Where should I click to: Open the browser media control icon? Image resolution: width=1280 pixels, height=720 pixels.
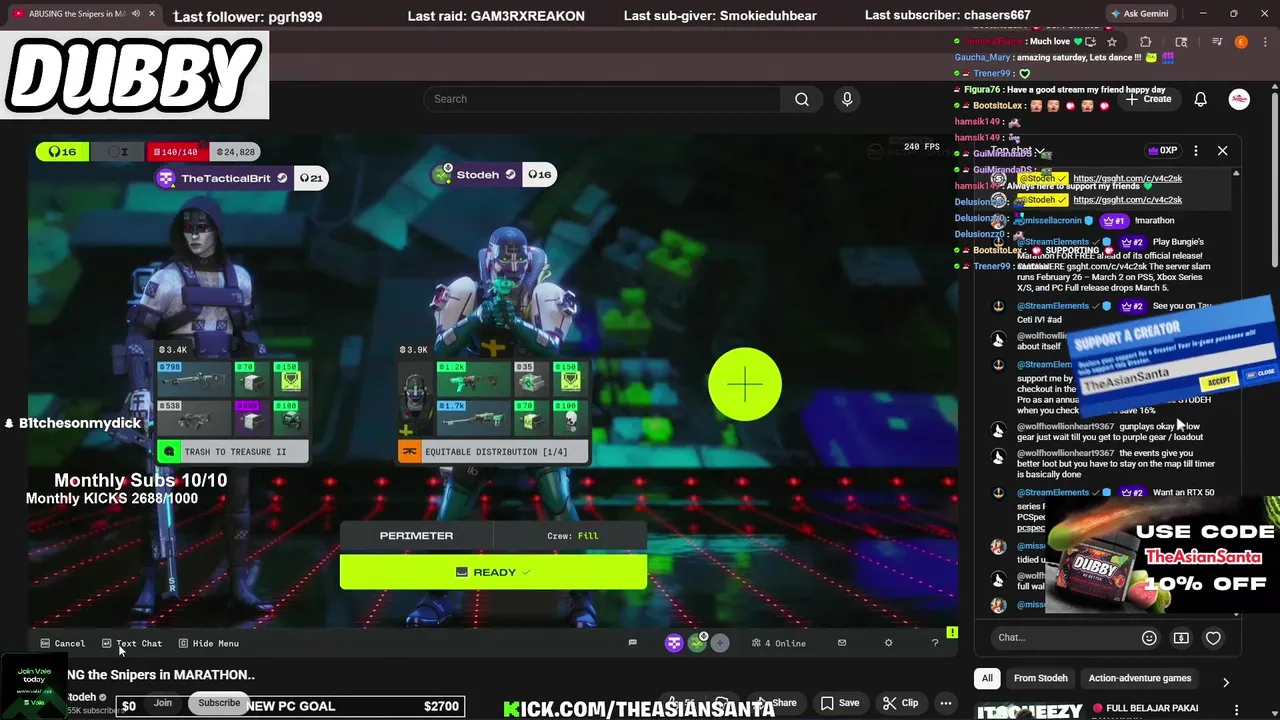point(1217,42)
